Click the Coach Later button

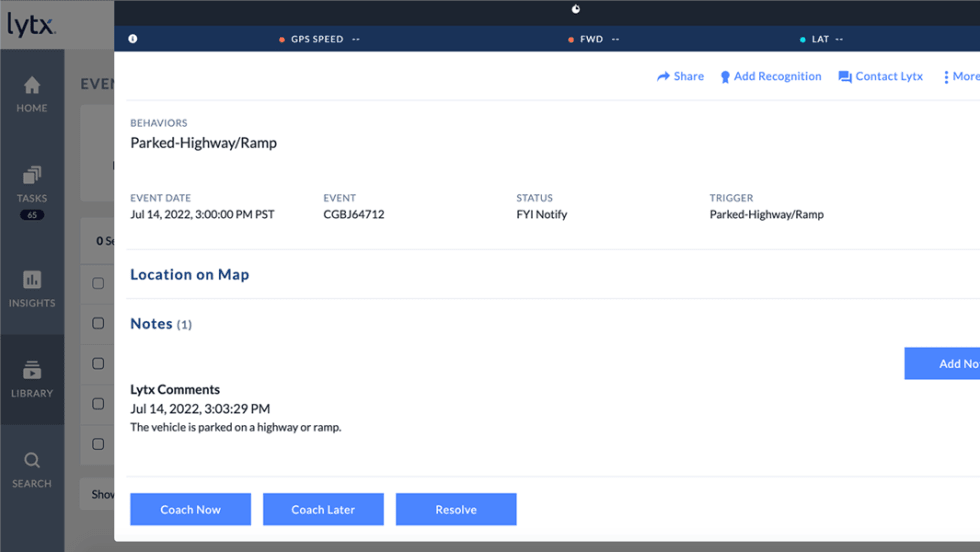[323, 509]
